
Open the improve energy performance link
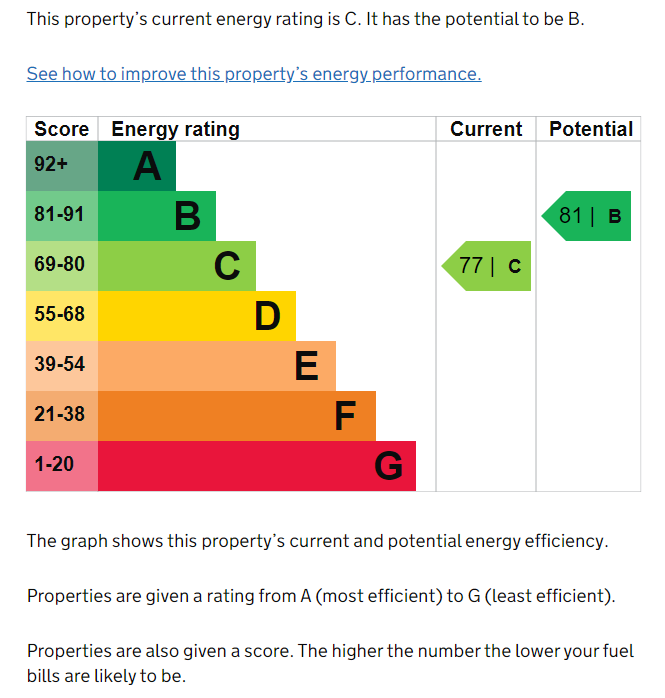point(254,74)
